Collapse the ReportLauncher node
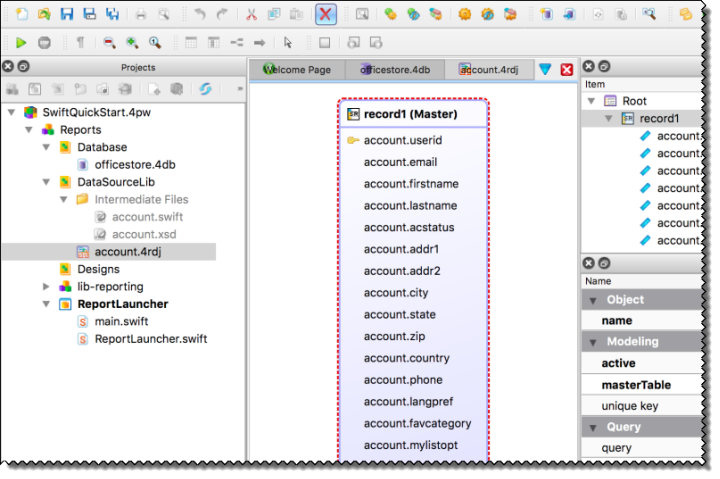720x479 pixels. 46,304
